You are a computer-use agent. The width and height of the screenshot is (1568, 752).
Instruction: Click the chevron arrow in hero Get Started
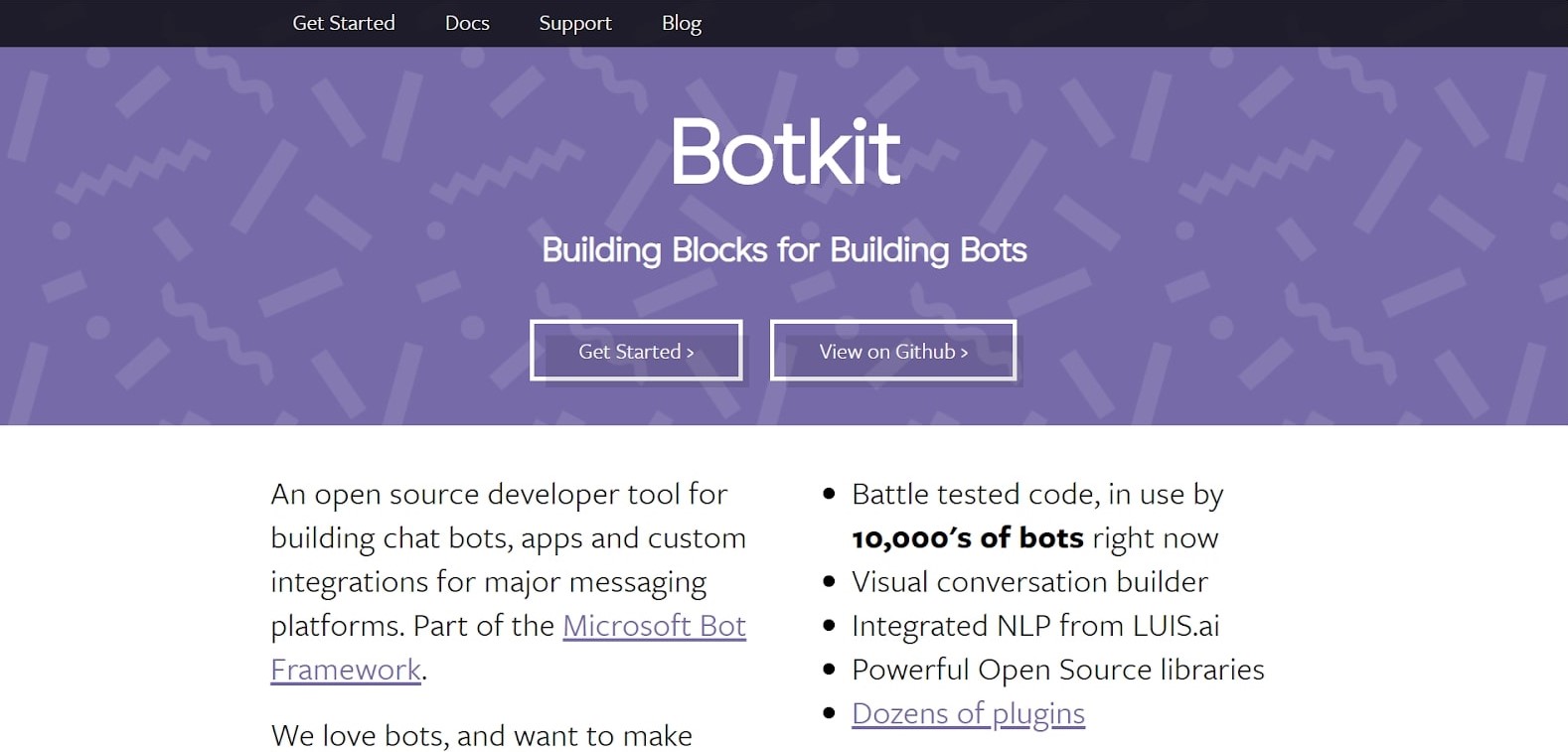pos(690,353)
